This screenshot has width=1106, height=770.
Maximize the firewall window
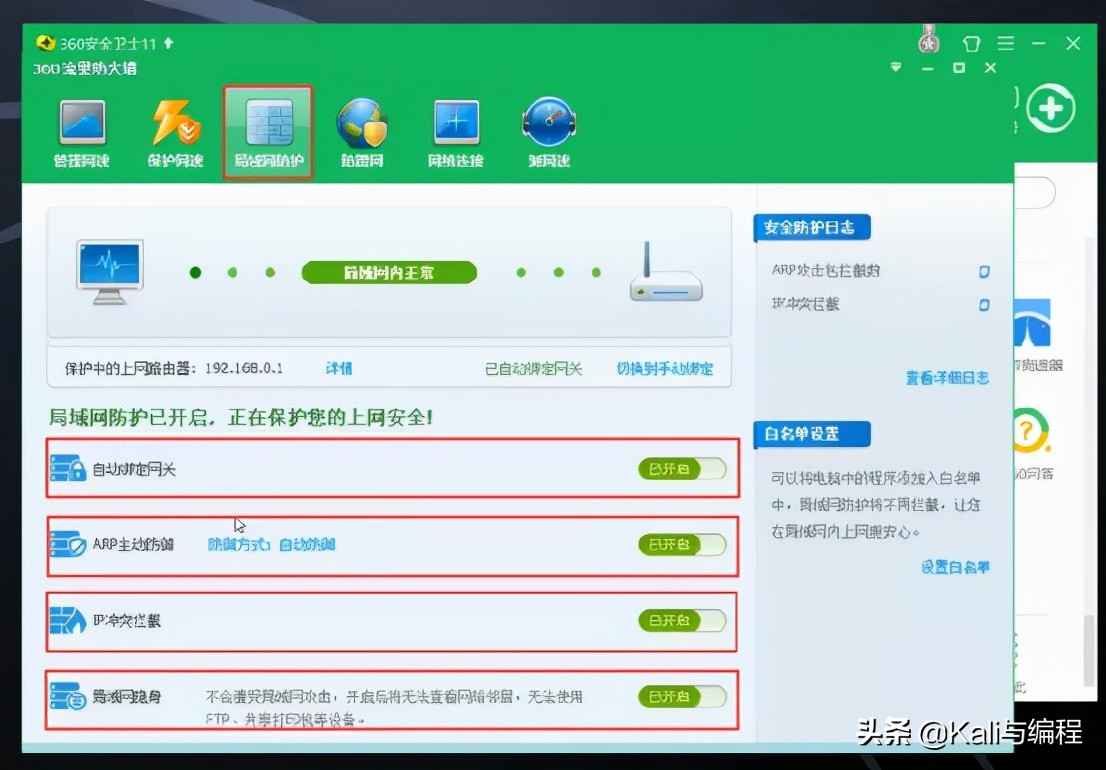[959, 68]
